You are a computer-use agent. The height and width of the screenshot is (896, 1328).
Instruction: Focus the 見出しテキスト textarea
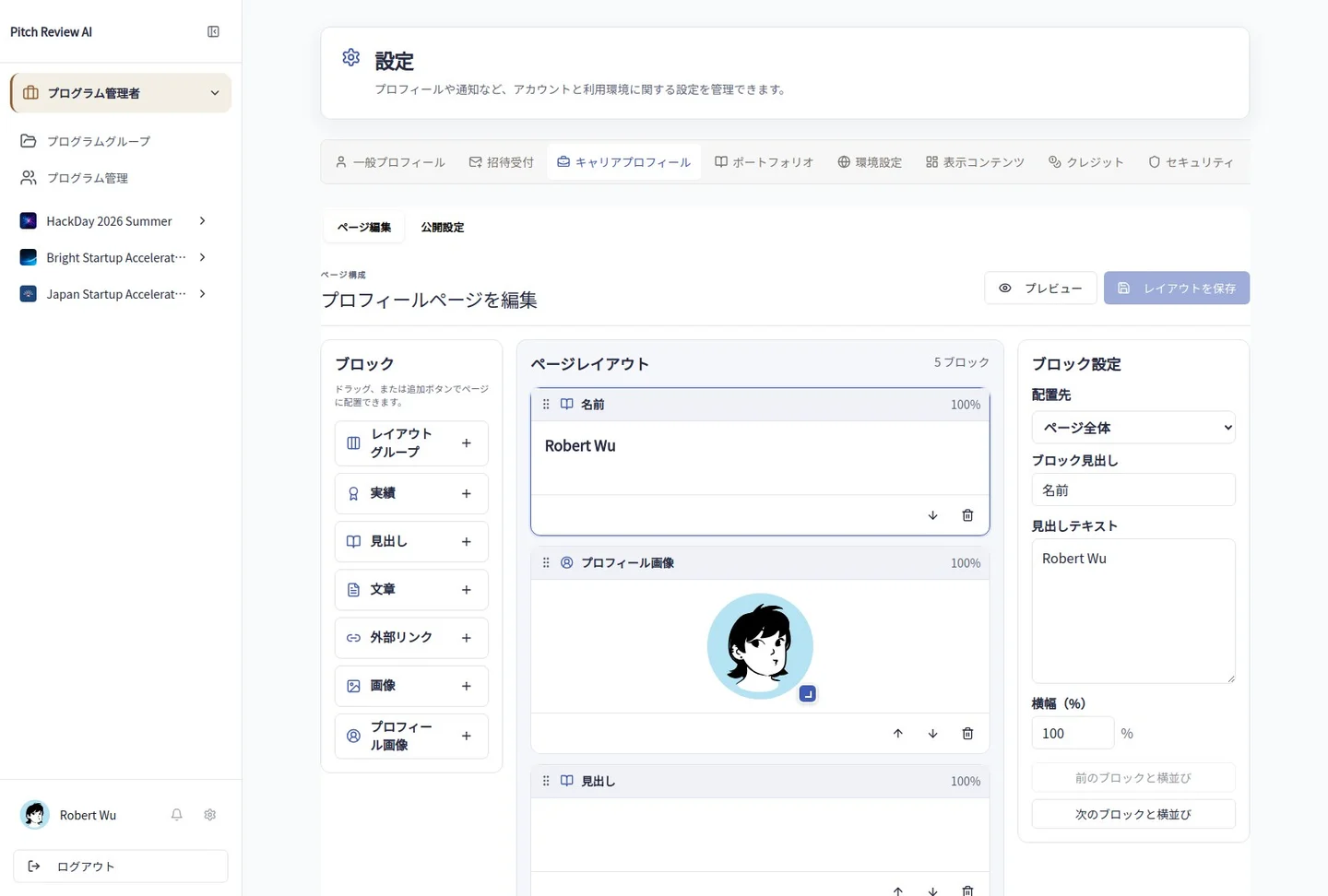click(x=1133, y=611)
